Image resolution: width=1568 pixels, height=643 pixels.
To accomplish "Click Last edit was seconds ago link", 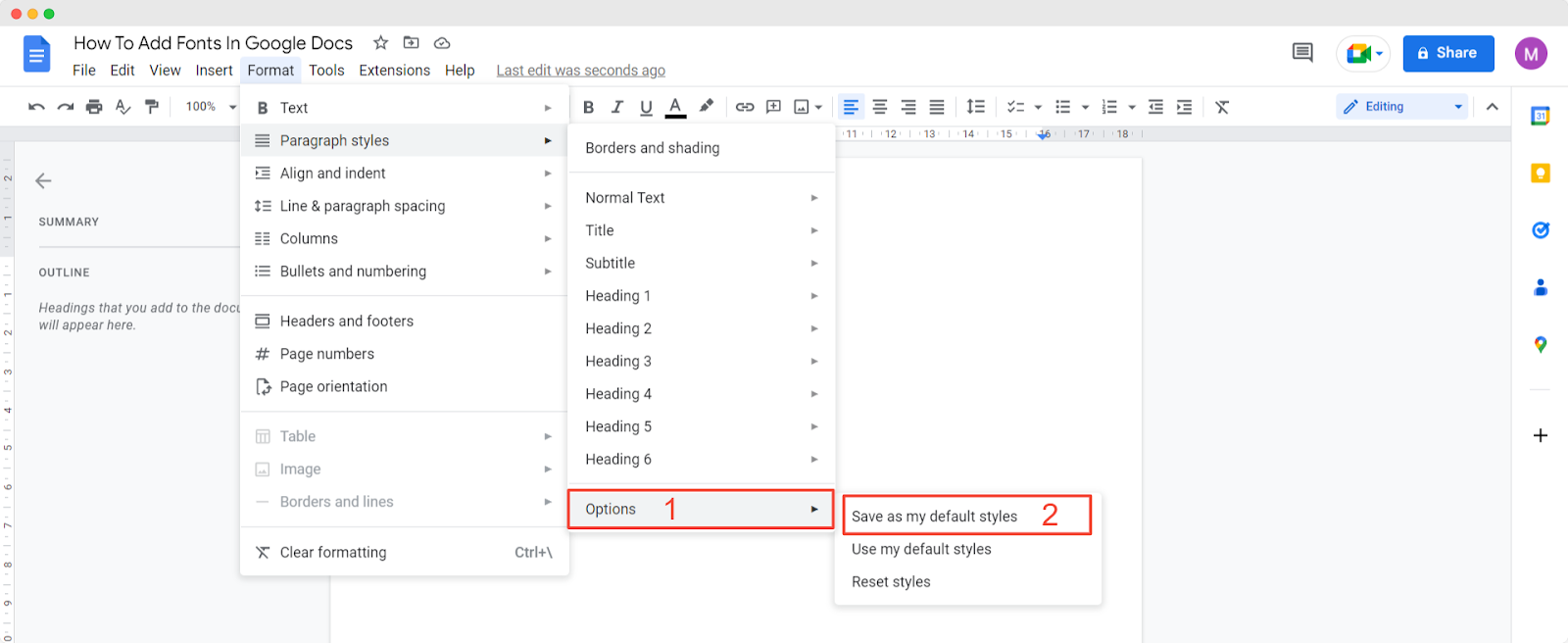I will [x=580, y=71].
